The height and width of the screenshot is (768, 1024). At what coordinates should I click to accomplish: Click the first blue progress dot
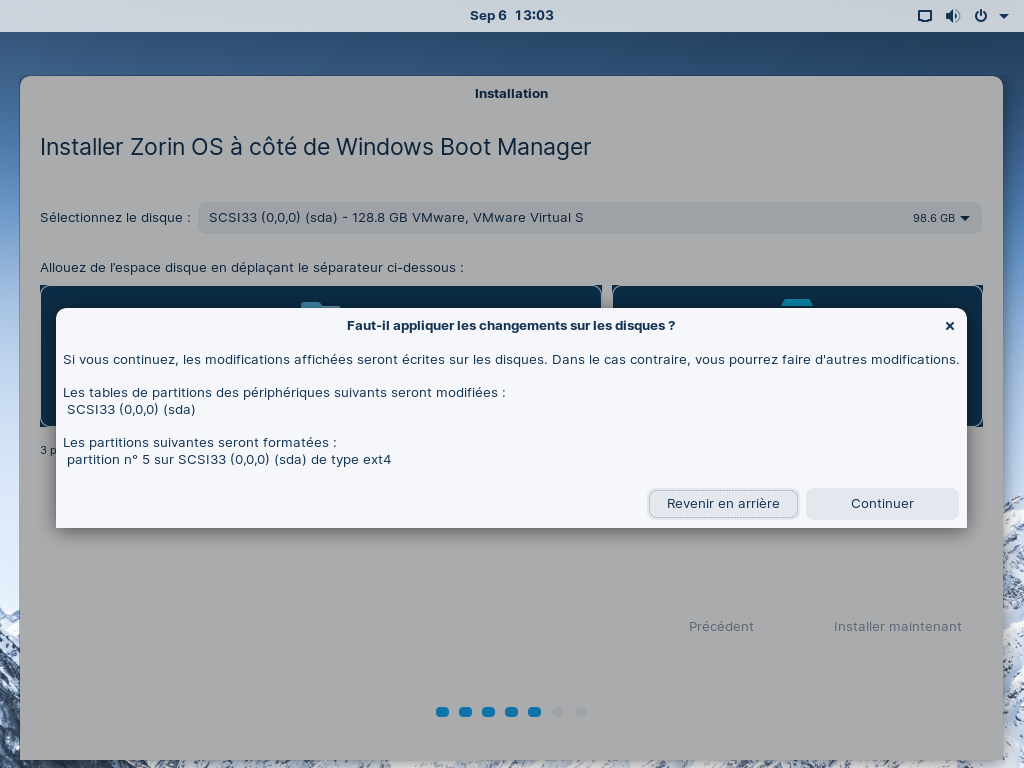(442, 712)
